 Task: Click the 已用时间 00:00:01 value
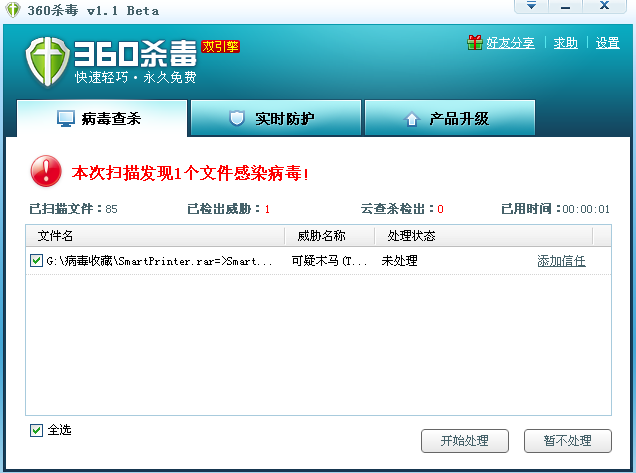coord(586,209)
